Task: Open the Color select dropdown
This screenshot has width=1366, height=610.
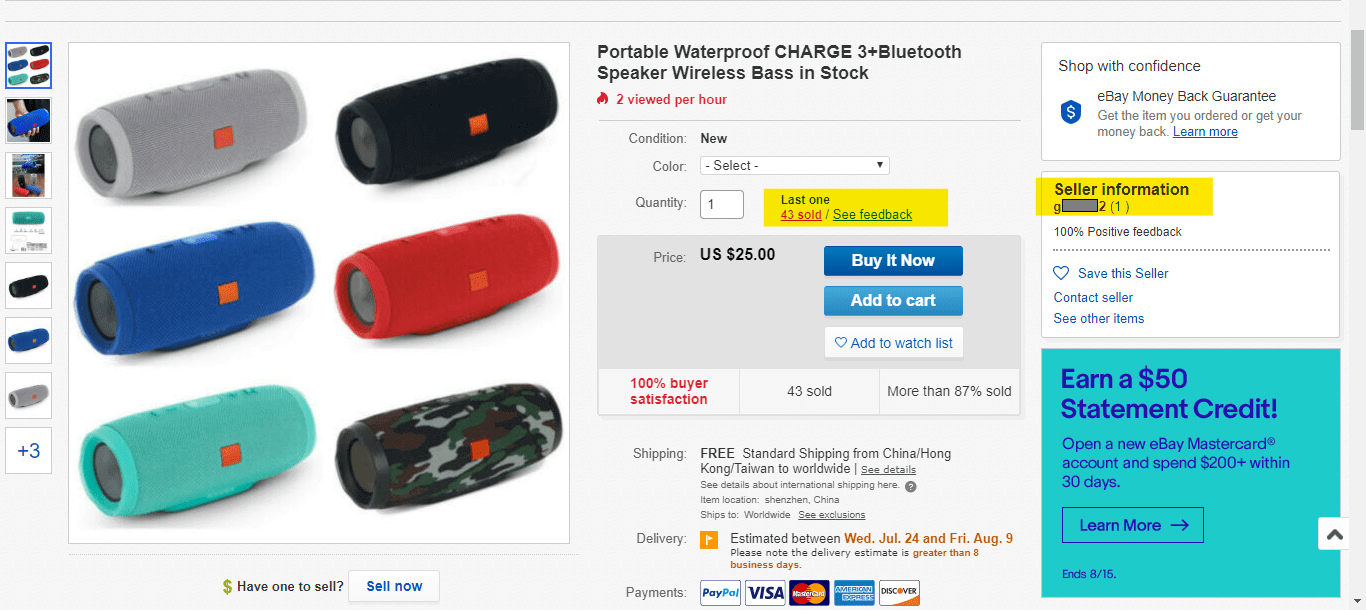Action: click(x=795, y=165)
